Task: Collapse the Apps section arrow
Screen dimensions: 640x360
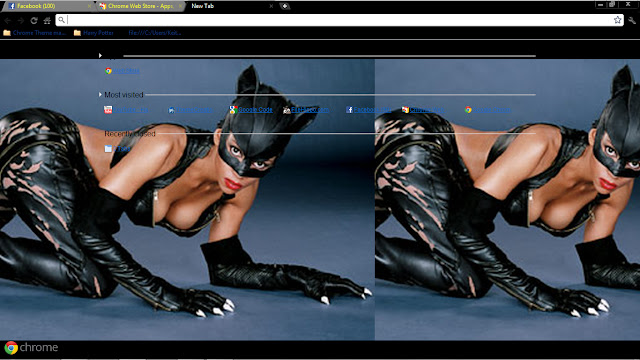Action: tap(100, 56)
